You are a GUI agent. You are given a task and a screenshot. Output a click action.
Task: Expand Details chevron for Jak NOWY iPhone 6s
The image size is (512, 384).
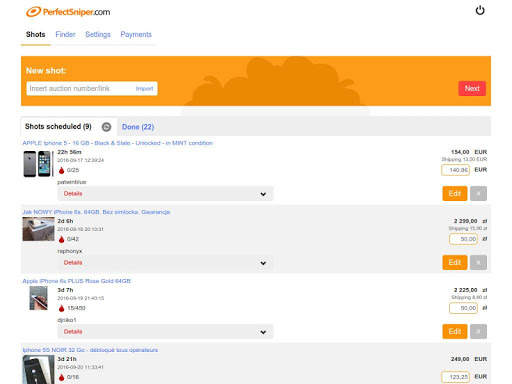263,263
